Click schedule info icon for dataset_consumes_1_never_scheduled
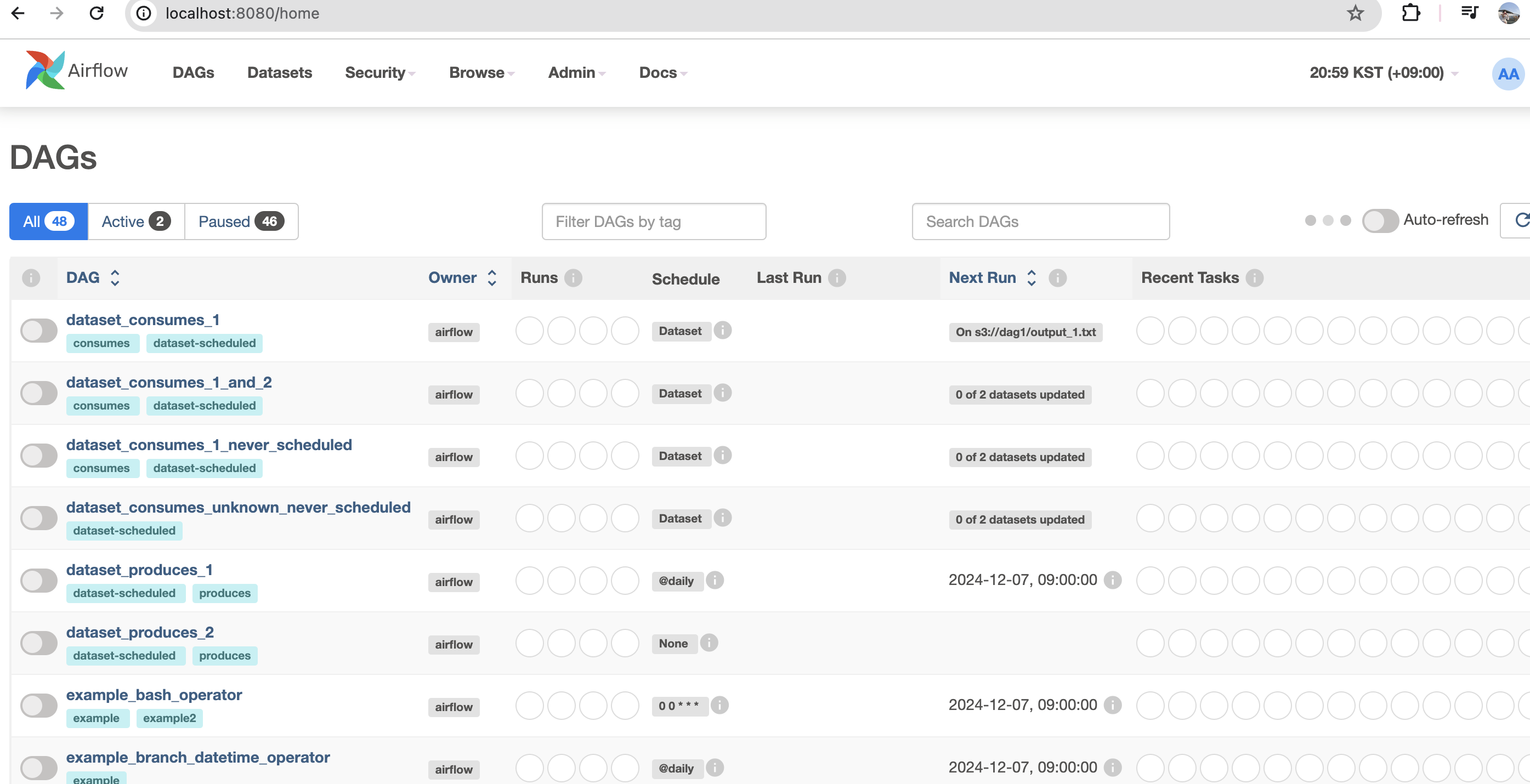 [722, 455]
